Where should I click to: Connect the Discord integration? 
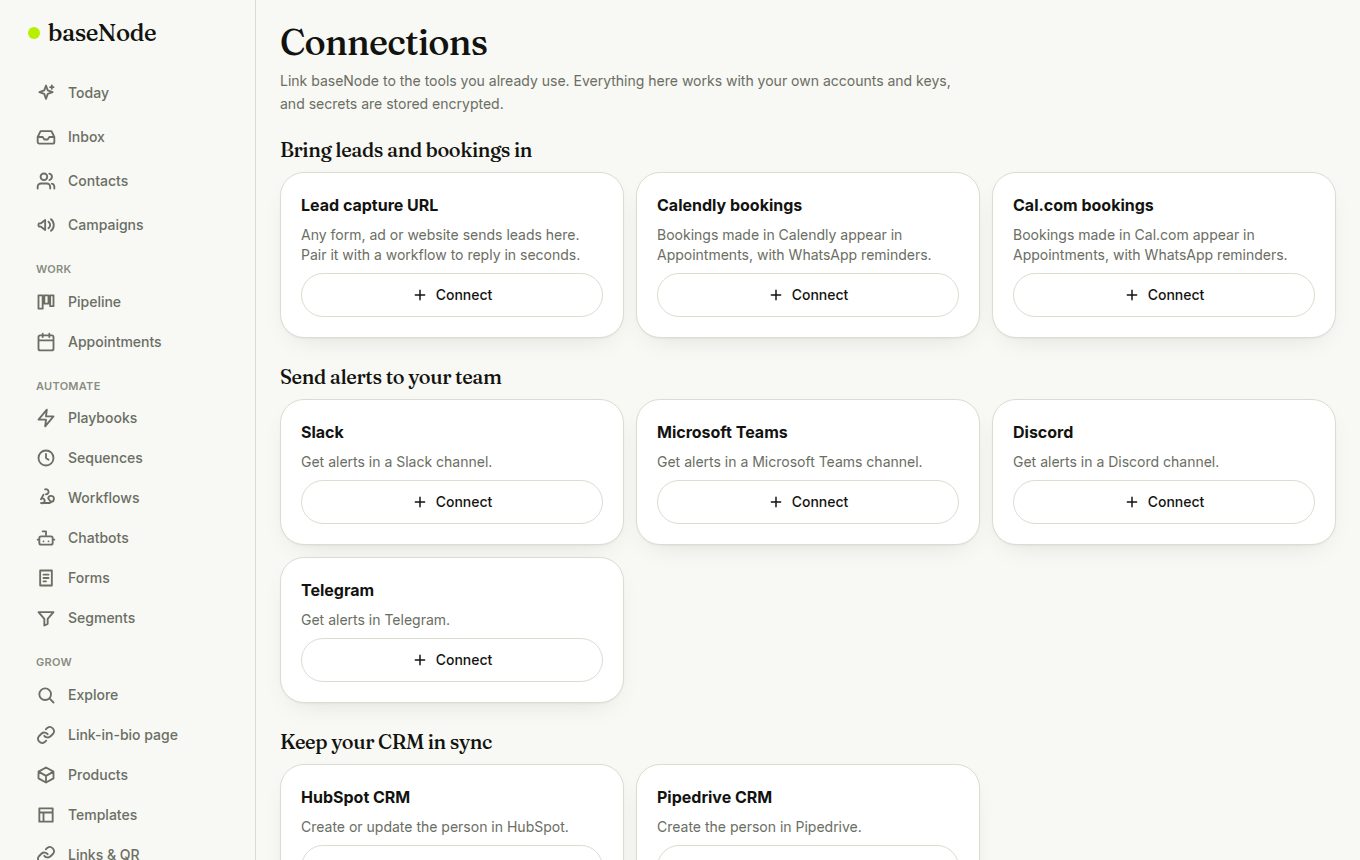click(x=1164, y=502)
